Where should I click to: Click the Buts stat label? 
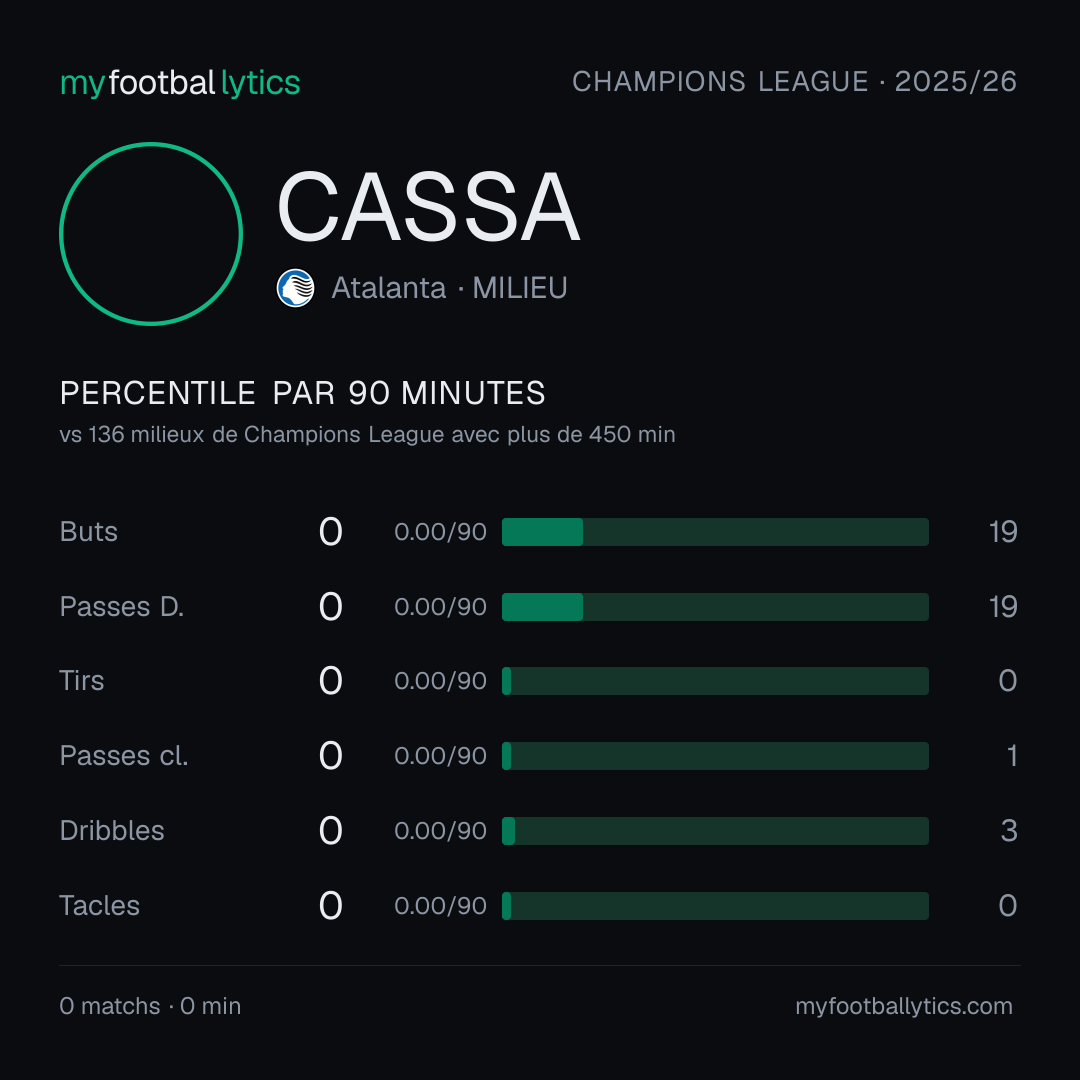(89, 532)
